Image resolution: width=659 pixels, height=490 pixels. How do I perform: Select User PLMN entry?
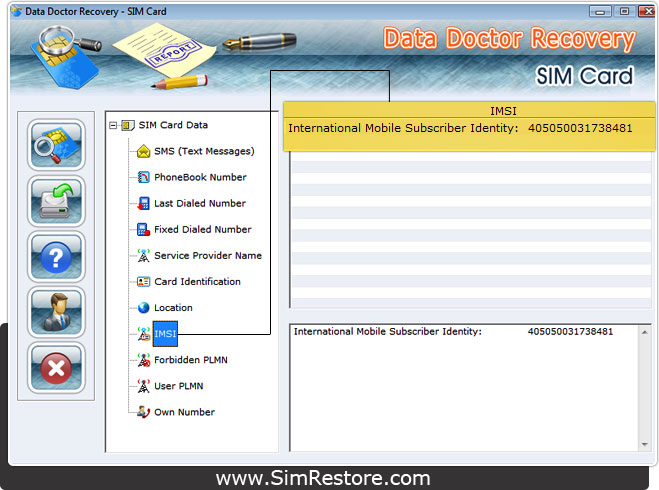tap(179, 386)
